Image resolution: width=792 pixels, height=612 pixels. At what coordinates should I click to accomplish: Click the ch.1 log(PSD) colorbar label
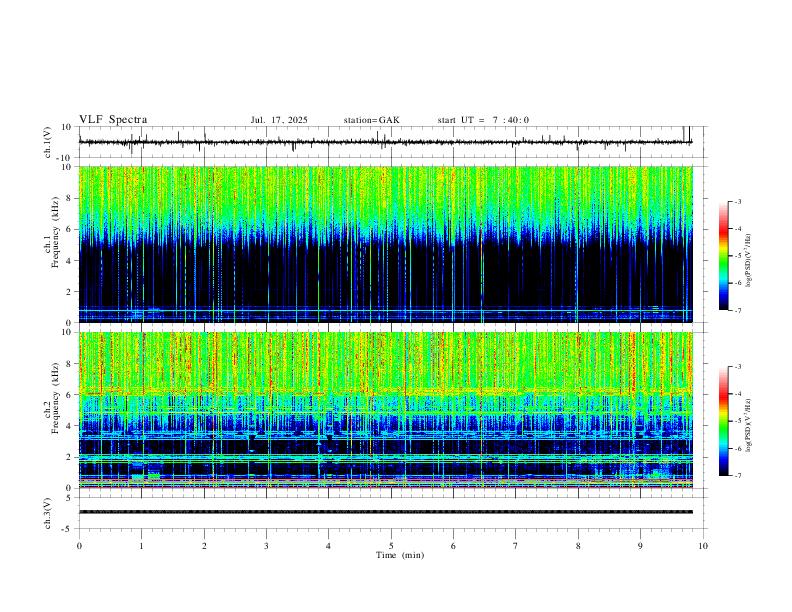point(749,261)
